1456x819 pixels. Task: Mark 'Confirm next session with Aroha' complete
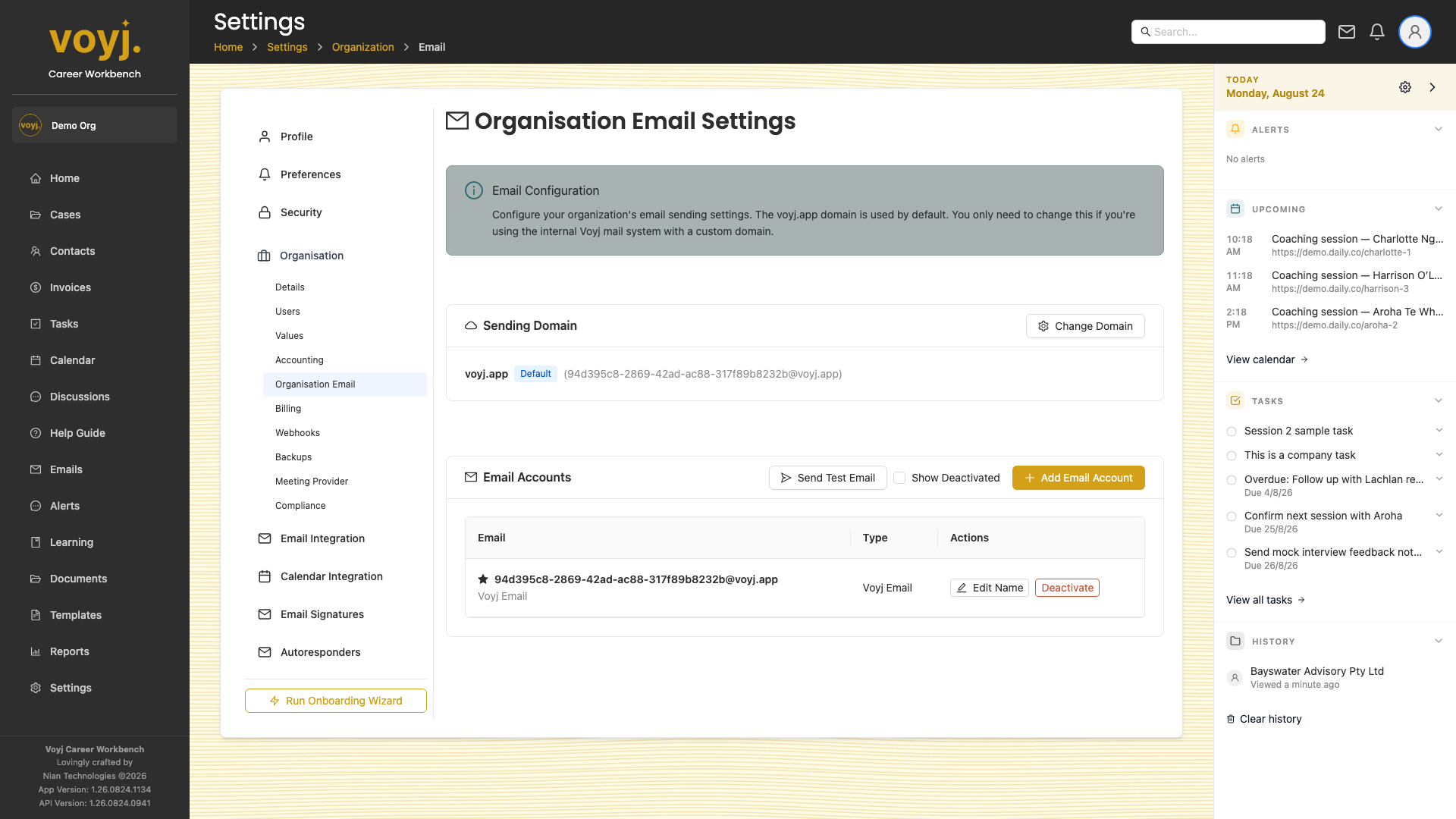(1232, 516)
